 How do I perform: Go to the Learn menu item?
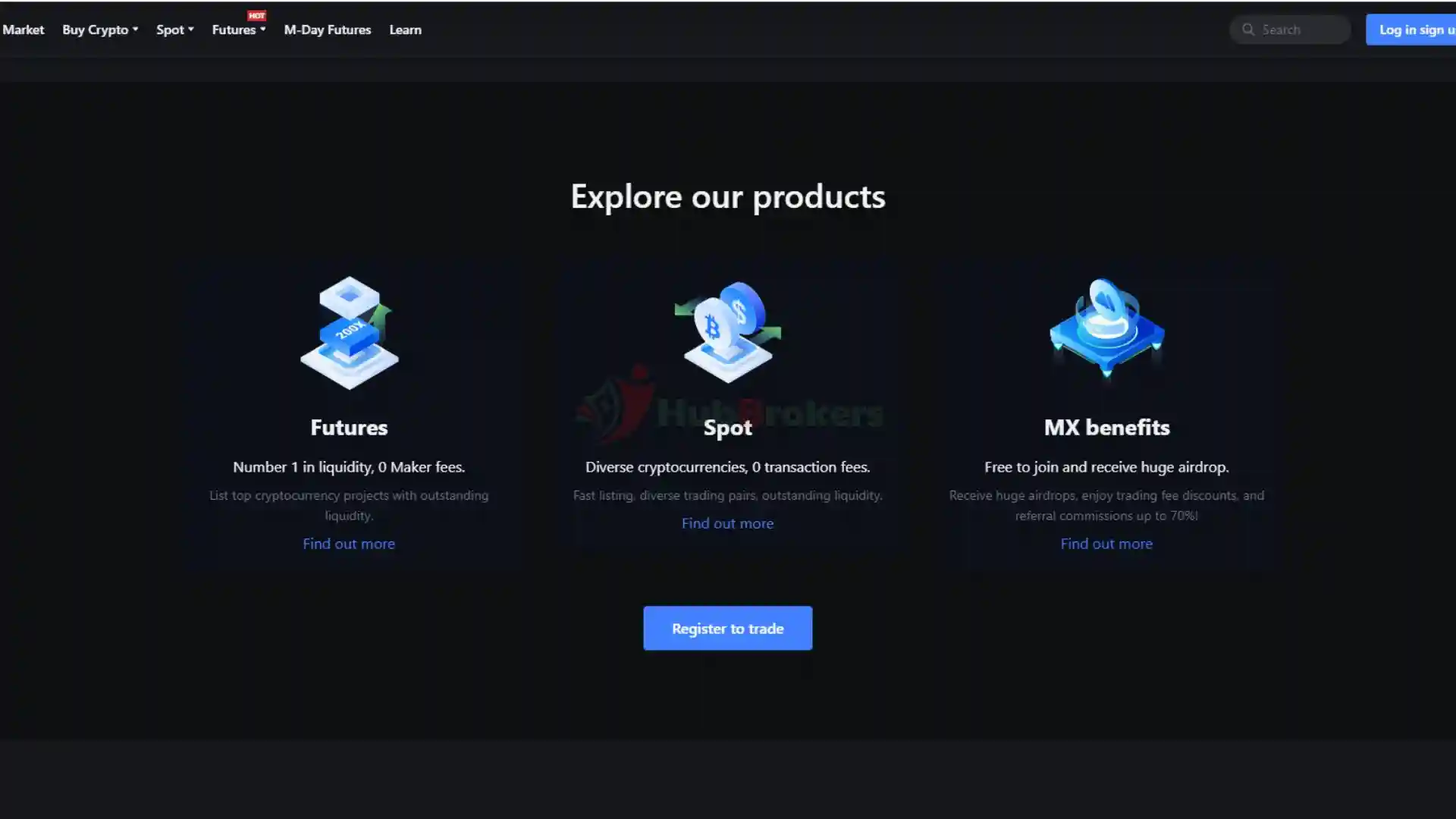[405, 30]
